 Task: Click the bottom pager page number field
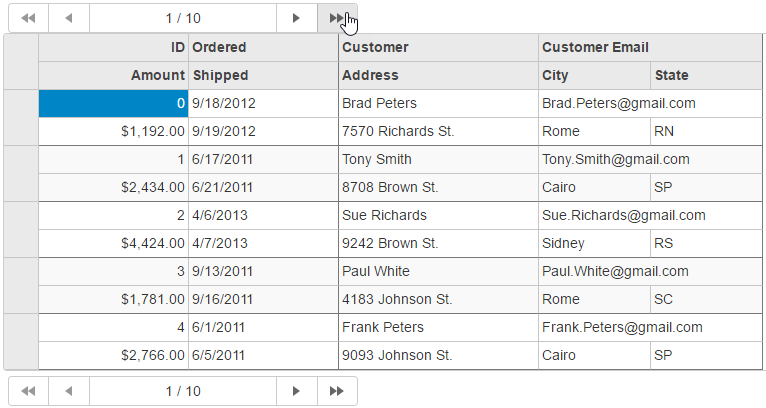[183, 391]
